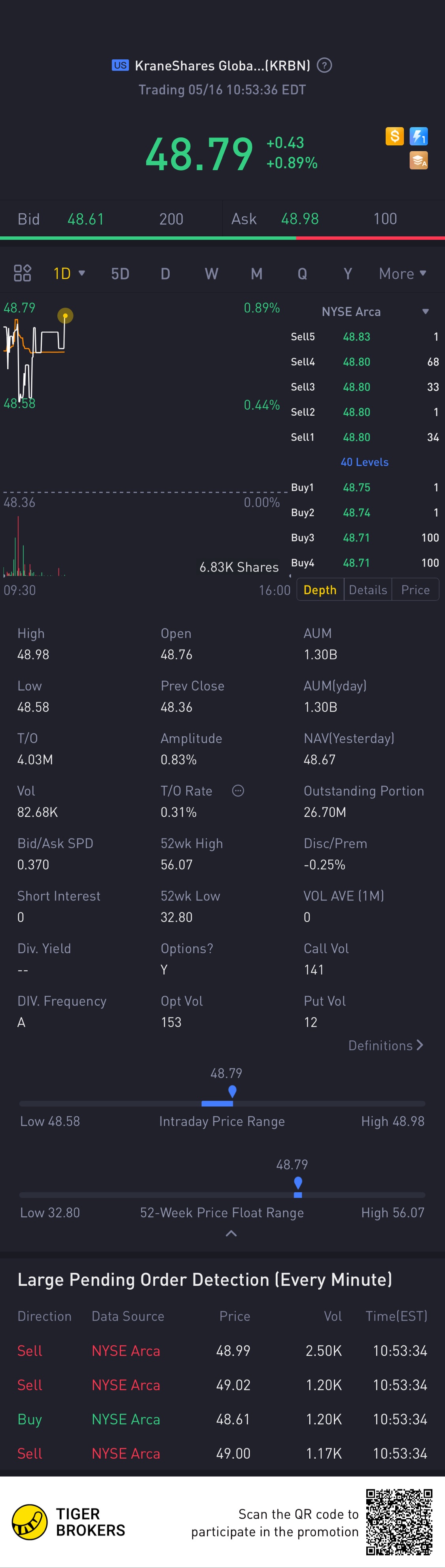Click the US market badge
Viewport: 445px width, 1568px height.
[x=120, y=65]
